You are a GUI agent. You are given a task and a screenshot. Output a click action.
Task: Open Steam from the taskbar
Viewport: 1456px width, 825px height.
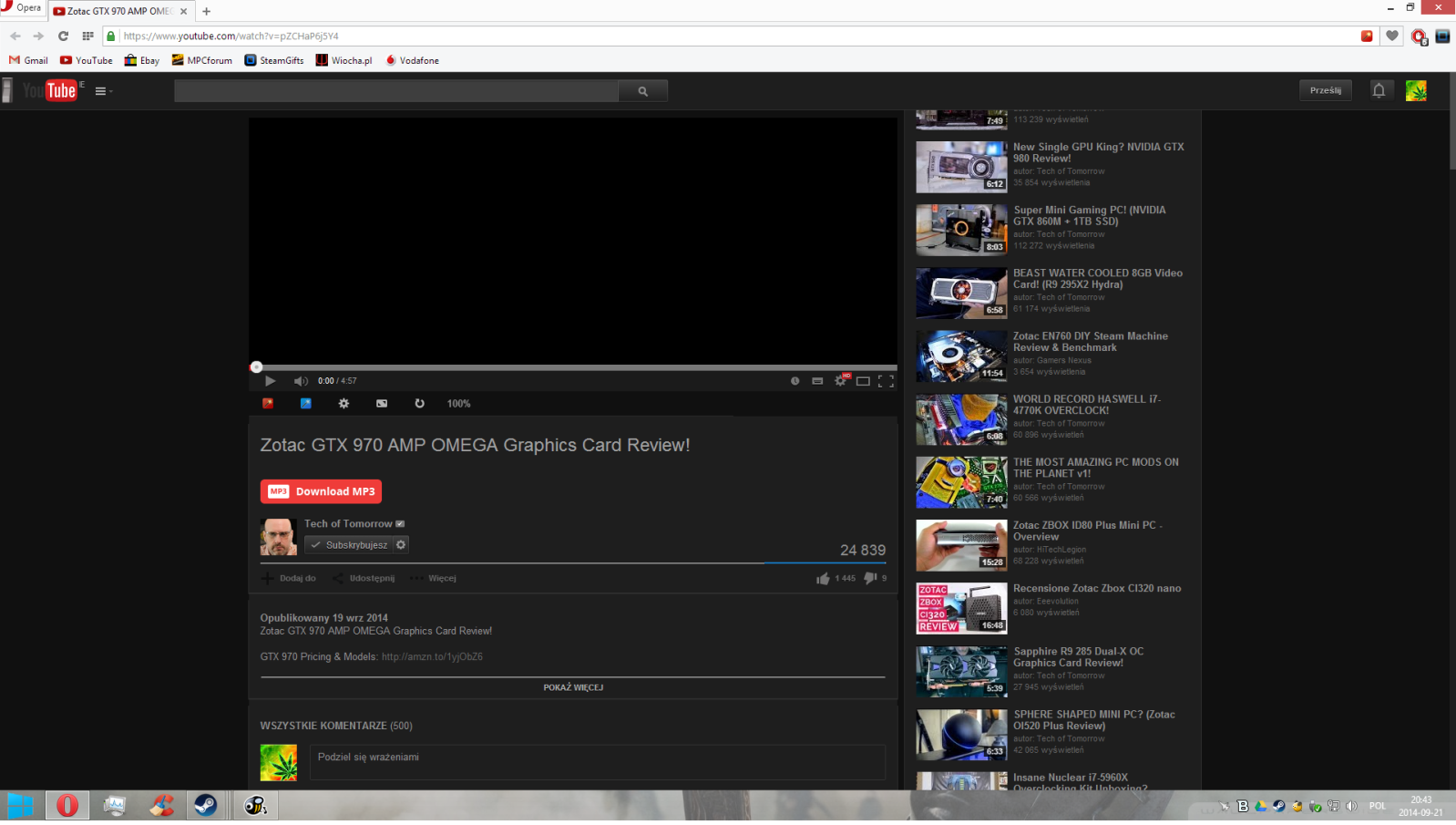[206, 806]
